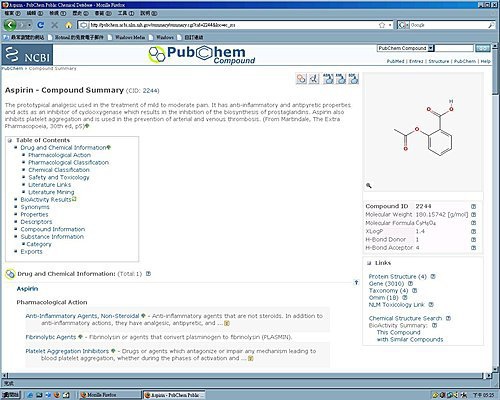The width and height of the screenshot is (500, 400).
Task: Reload the page with the refresh icon
Action: point(41,25)
